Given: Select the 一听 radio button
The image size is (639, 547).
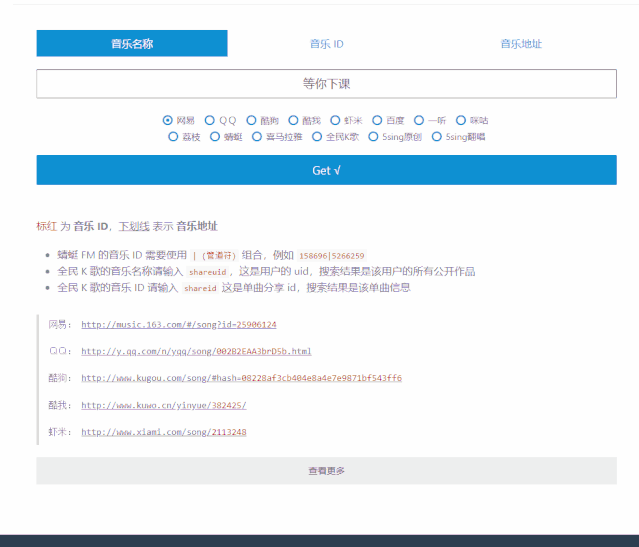Looking at the screenshot, I should coord(419,121).
